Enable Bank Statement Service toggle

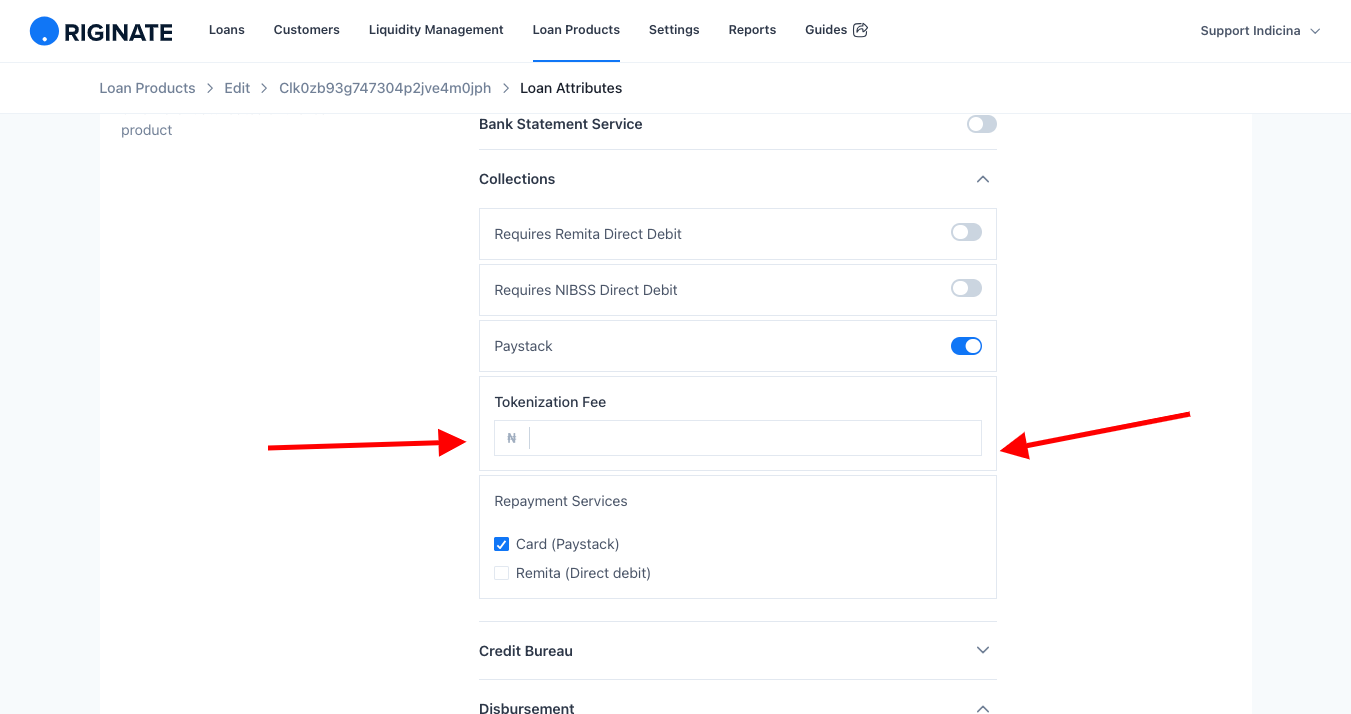tap(982, 124)
